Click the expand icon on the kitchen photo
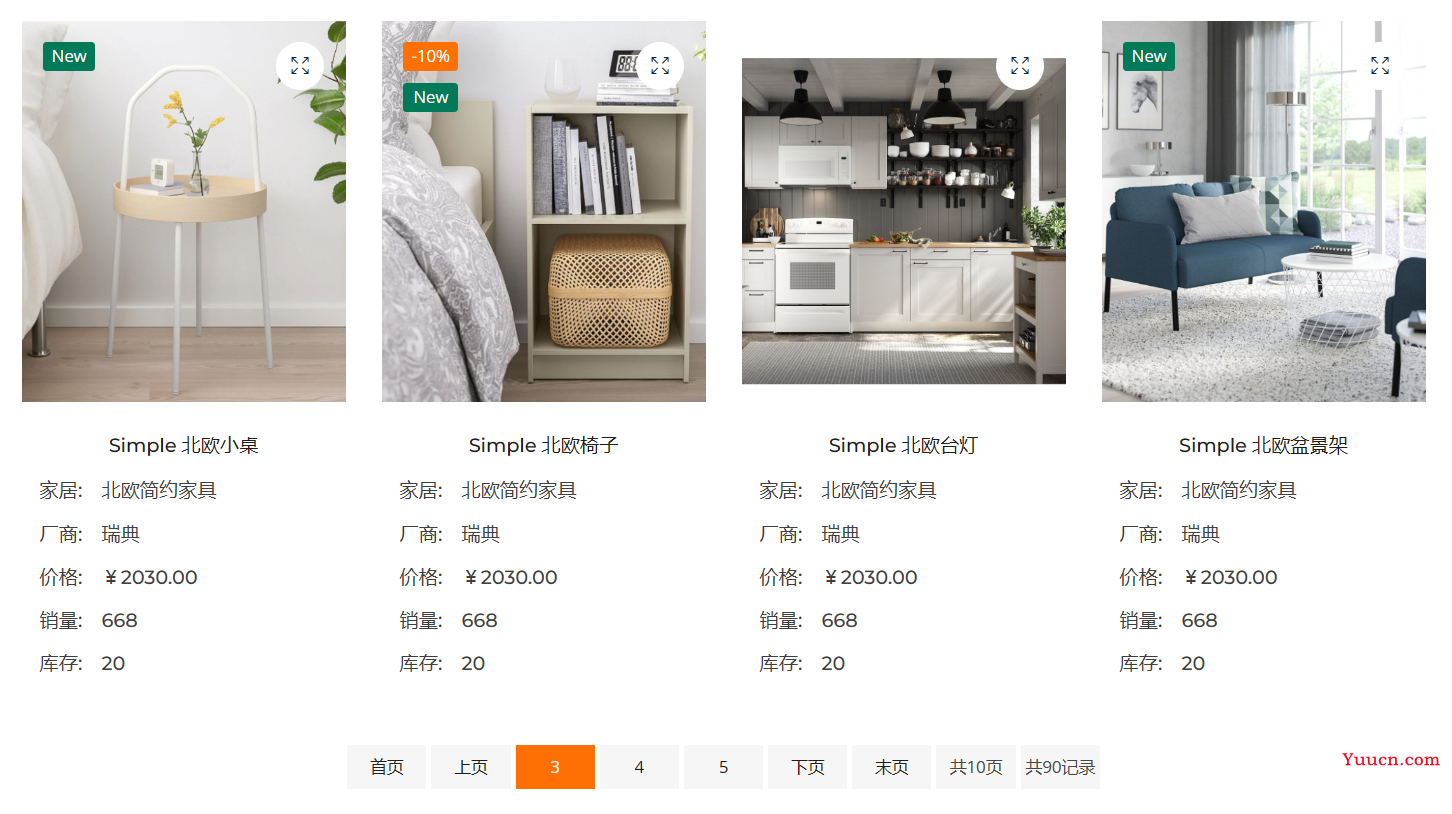The height and width of the screenshot is (814, 1452). tap(1020, 66)
